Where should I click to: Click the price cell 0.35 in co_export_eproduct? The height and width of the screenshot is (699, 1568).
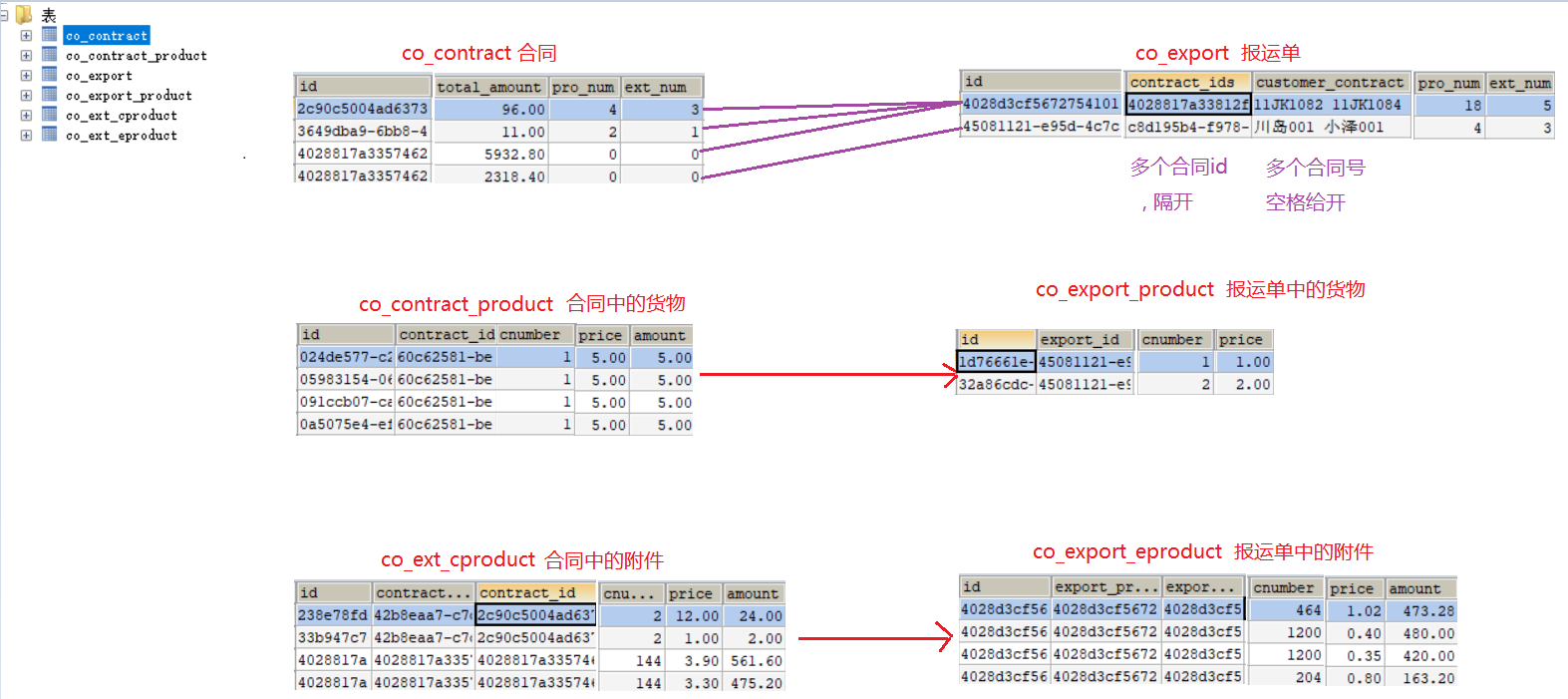point(1356,655)
